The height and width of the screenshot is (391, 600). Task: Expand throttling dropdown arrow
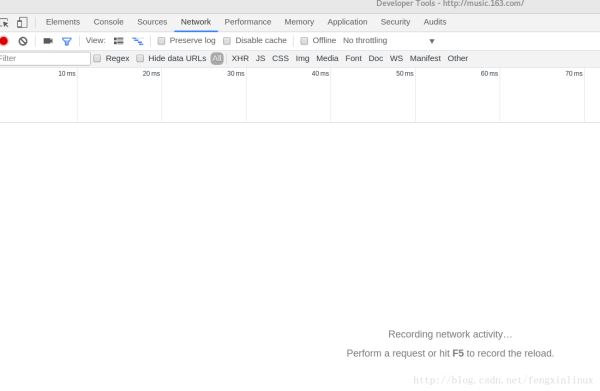point(432,41)
